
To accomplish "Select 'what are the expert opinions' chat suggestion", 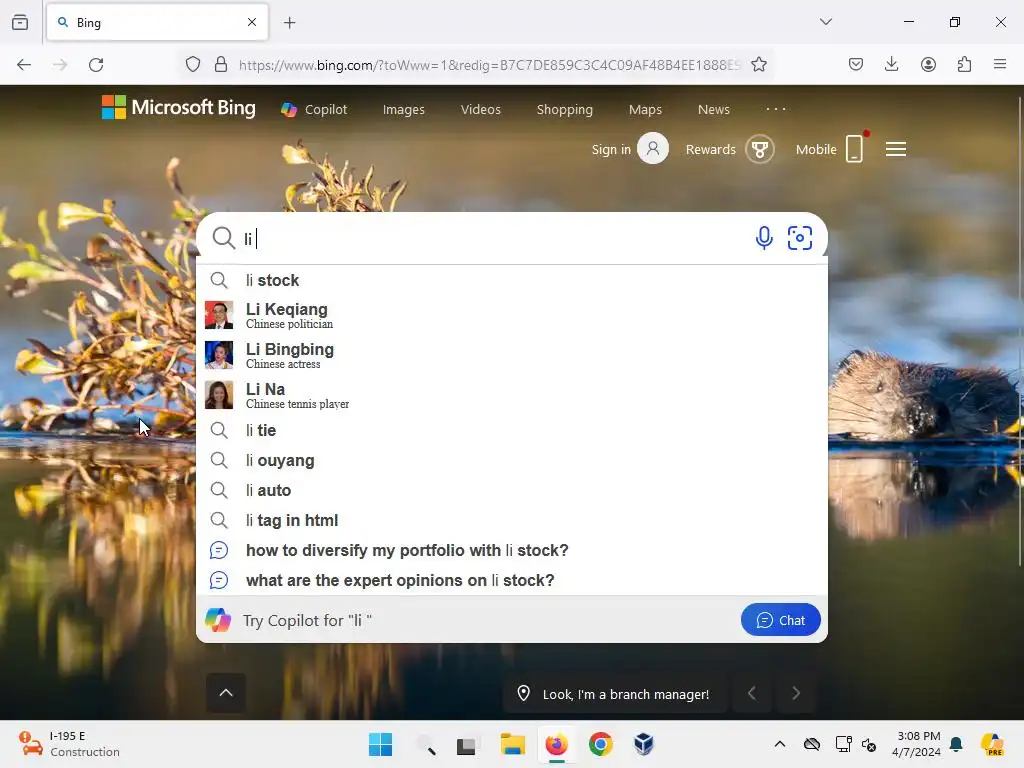I will pos(511,581).
